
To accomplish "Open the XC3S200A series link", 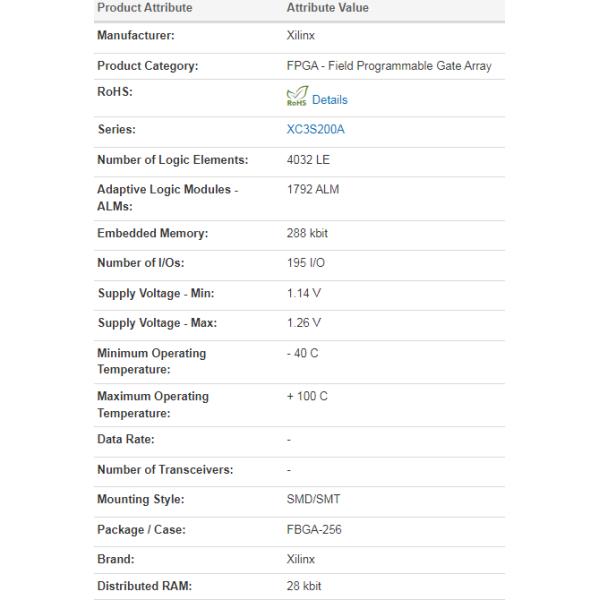I will coord(315,129).
